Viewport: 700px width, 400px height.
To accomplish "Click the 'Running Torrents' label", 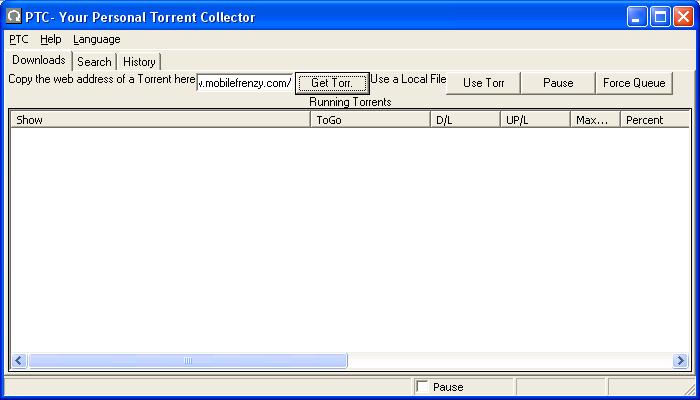I will [x=350, y=102].
